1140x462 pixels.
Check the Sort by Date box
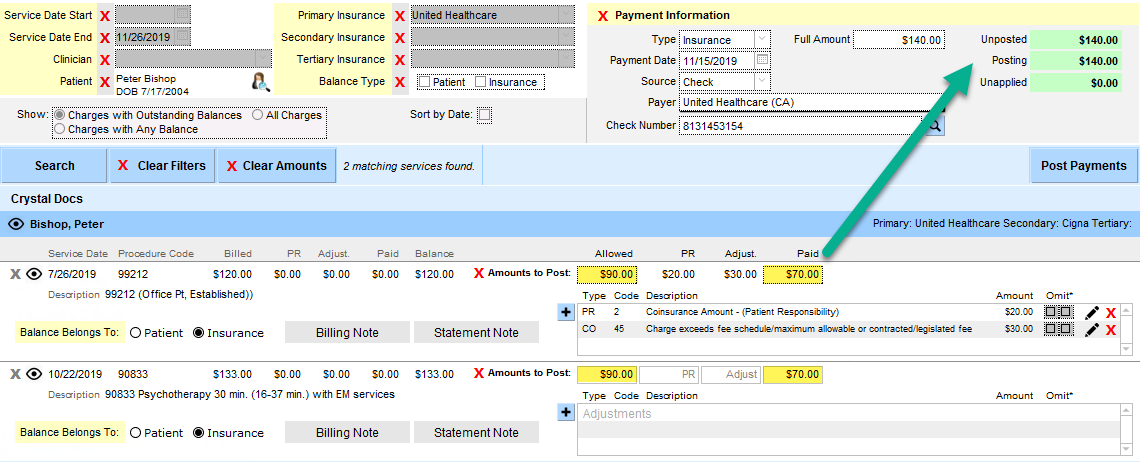(485, 115)
